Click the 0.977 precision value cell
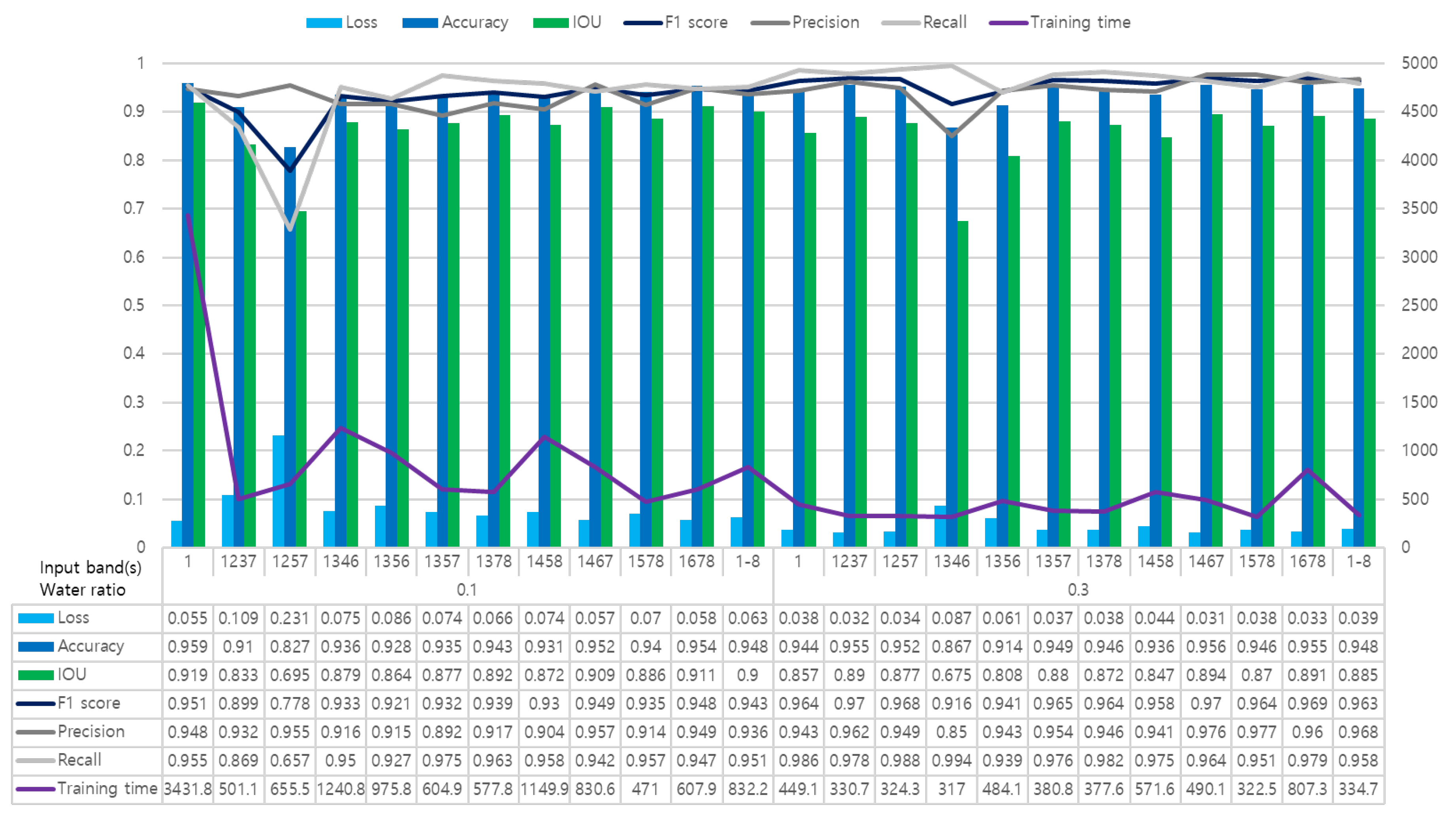The height and width of the screenshot is (814, 1456). pos(1256,732)
